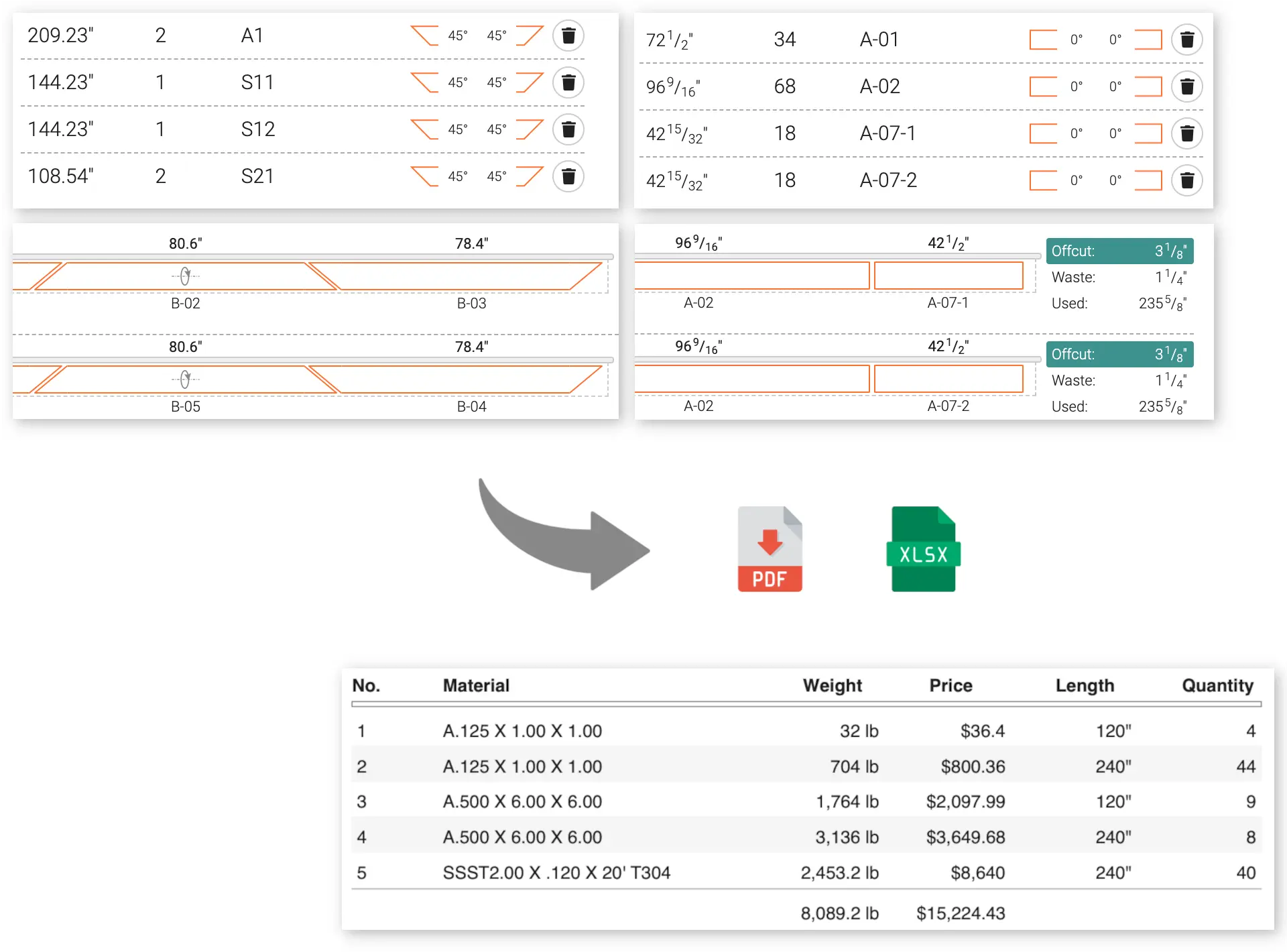Edit the 209.23" length field
The width and height of the screenshot is (1287, 952).
61,36
